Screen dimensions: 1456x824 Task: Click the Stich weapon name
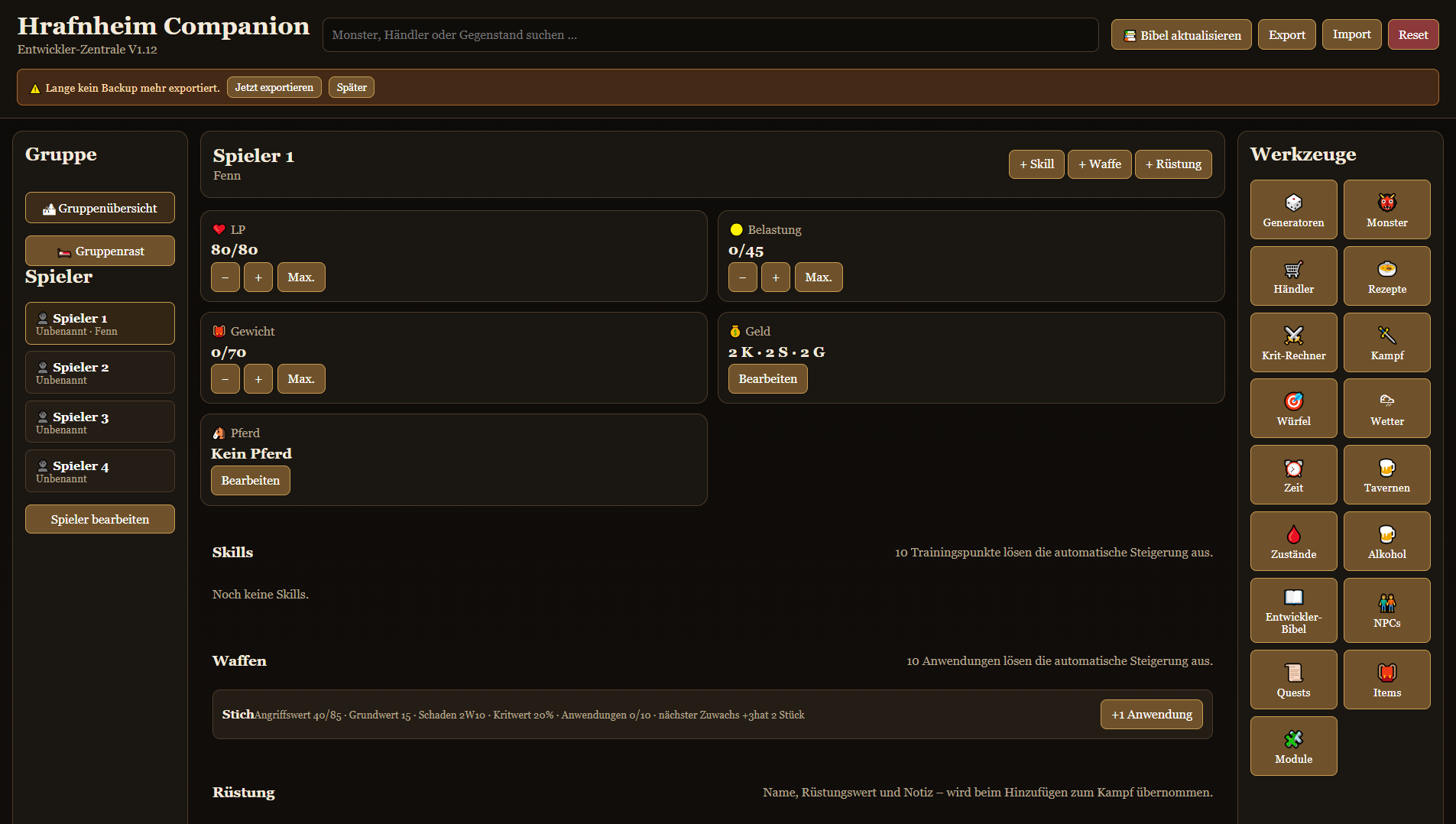coord(238,714)
